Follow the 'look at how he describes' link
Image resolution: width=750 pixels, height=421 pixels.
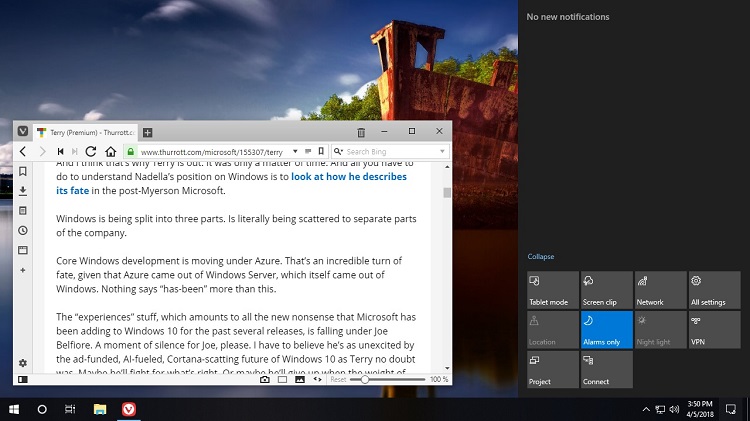(x=349, y=176)
